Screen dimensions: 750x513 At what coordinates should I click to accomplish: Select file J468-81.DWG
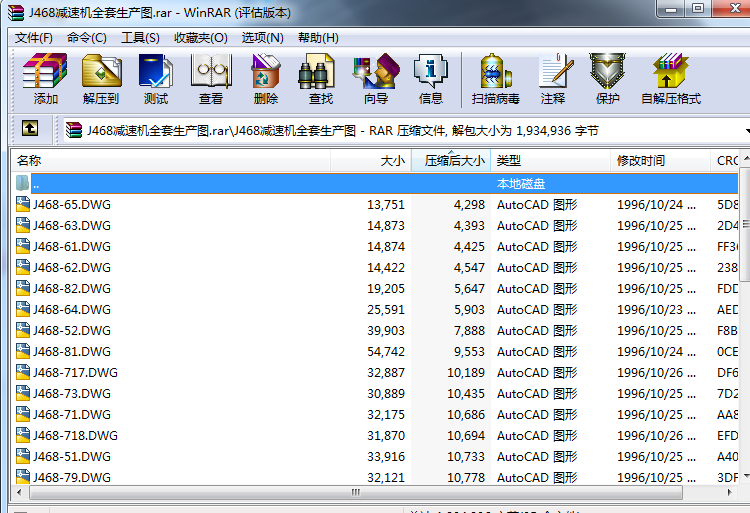[x=72, y=351]
